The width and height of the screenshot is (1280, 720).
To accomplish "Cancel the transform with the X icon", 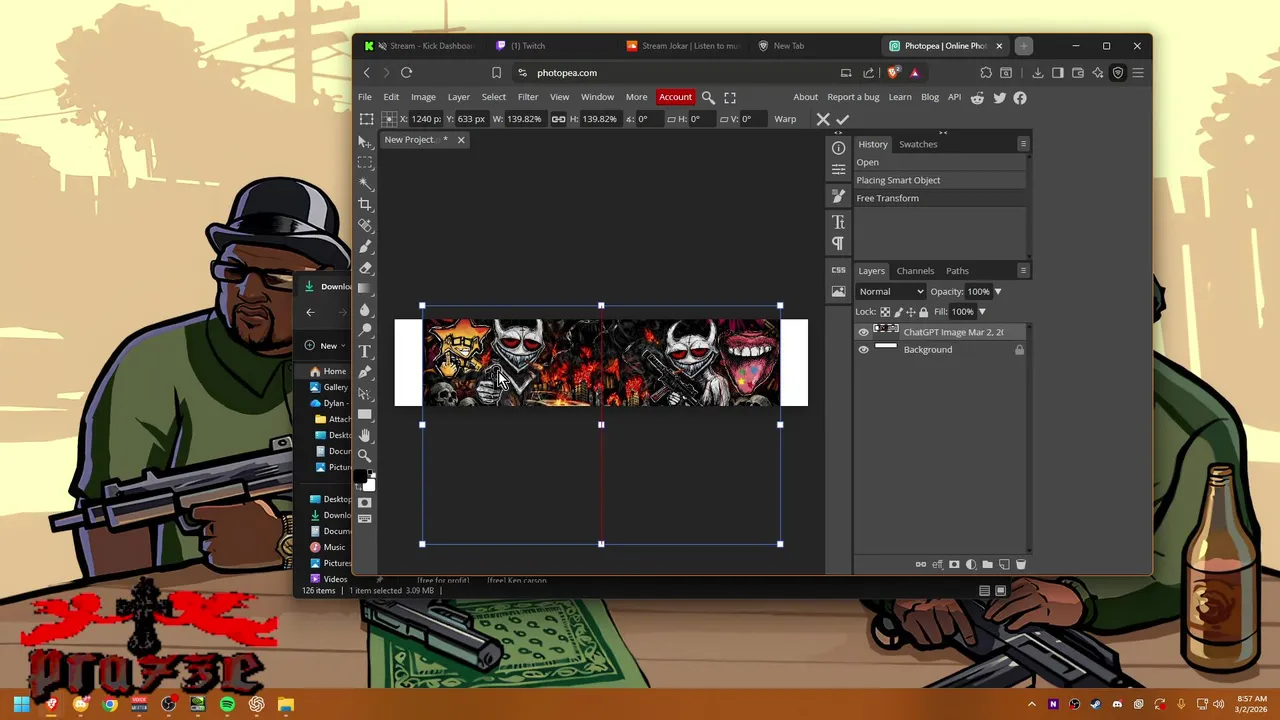I will tap(823, 119).
